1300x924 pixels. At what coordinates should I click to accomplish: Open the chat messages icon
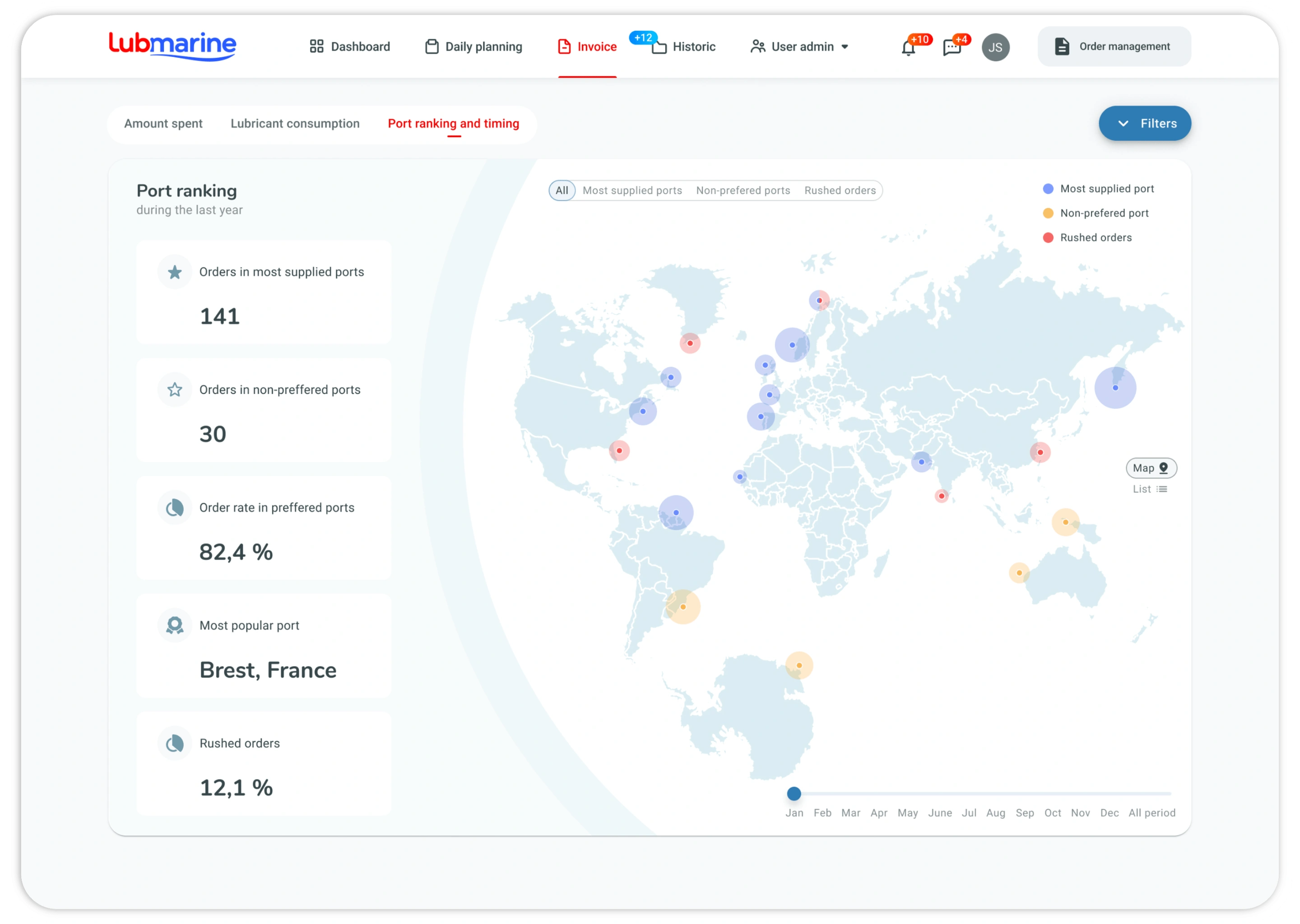(952, 48)
